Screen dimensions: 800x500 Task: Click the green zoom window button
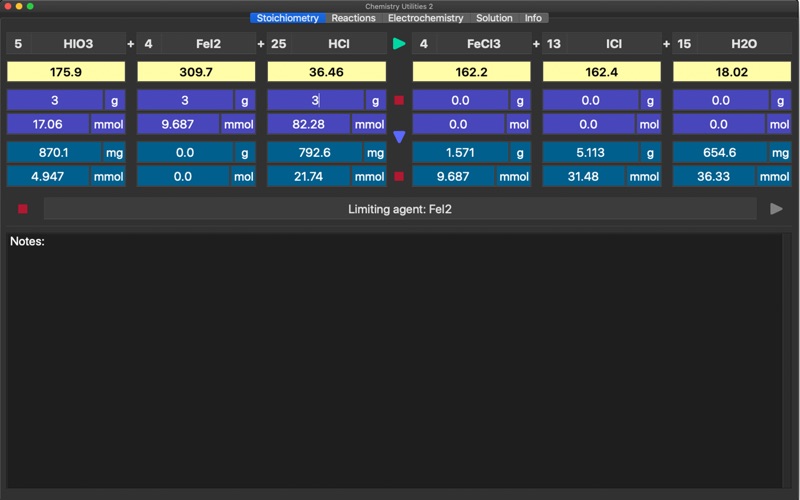pos(30,6)
